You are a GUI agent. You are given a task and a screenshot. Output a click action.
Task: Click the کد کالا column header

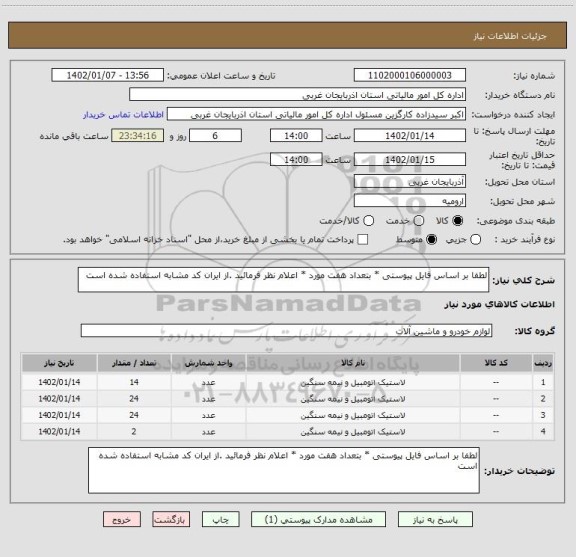[x=496, y=363]
